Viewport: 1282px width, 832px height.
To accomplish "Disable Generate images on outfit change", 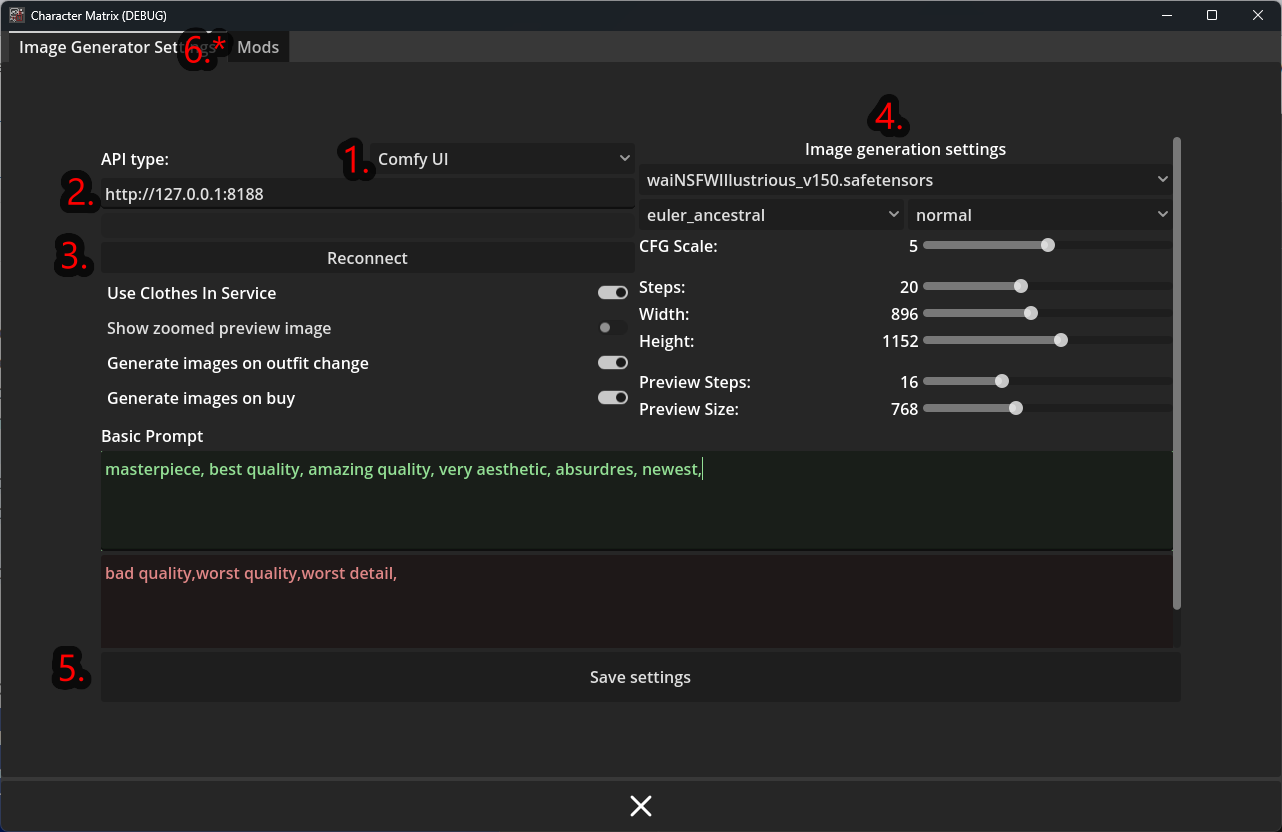I will tap(612, 363).
